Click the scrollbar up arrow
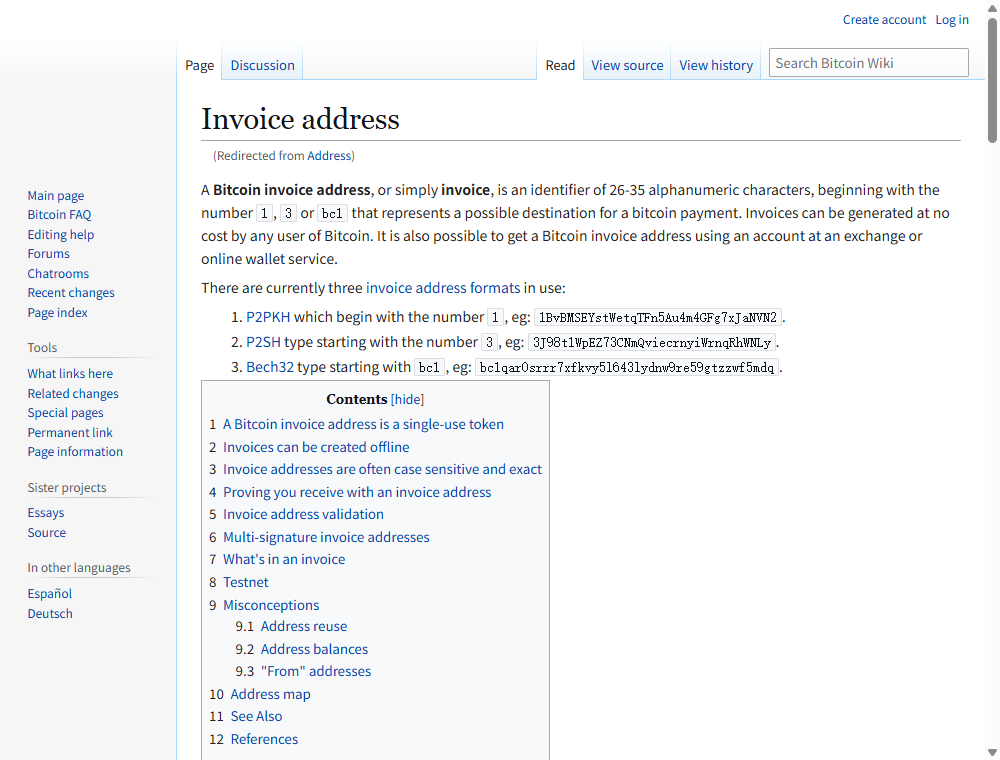1000x760 pixels. coord(992,6)
